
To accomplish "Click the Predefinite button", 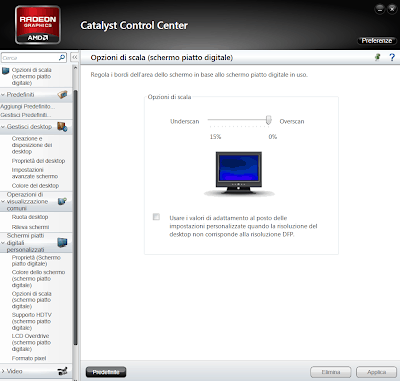I will coord(106,372).
